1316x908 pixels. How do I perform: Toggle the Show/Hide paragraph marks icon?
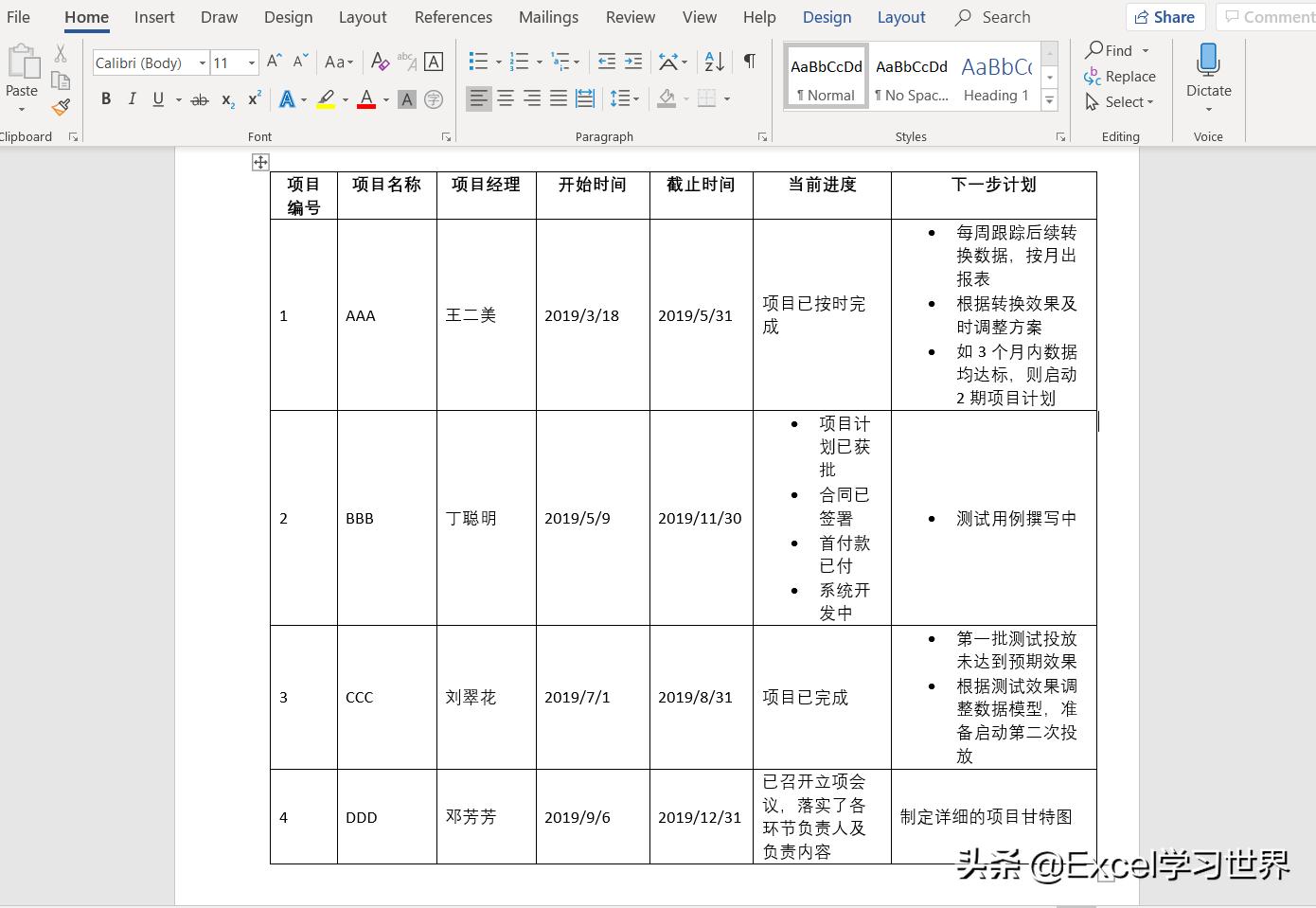pos(749,61)
